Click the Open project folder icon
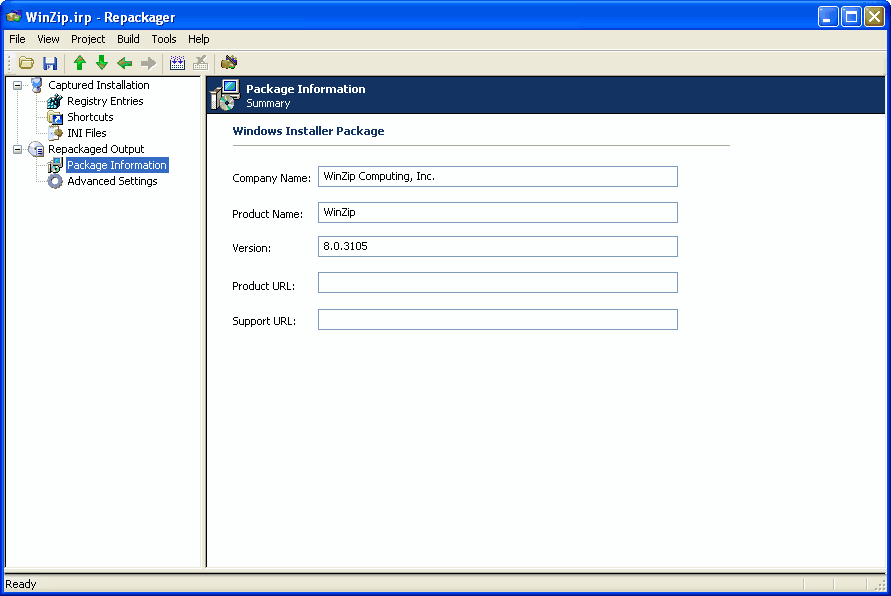 point(27,63)
